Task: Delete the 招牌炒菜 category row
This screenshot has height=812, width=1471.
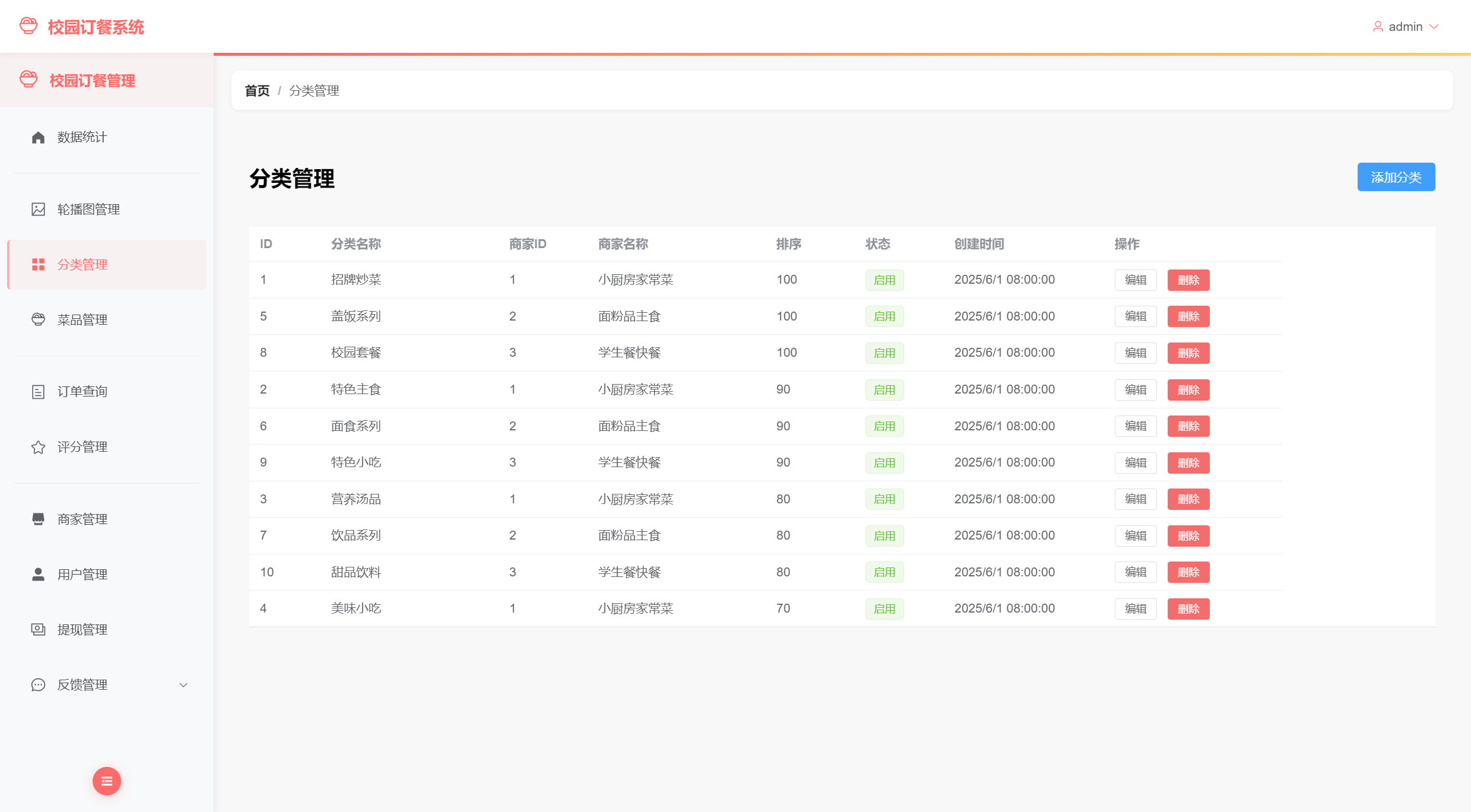Action: [x=1188, y=280]
